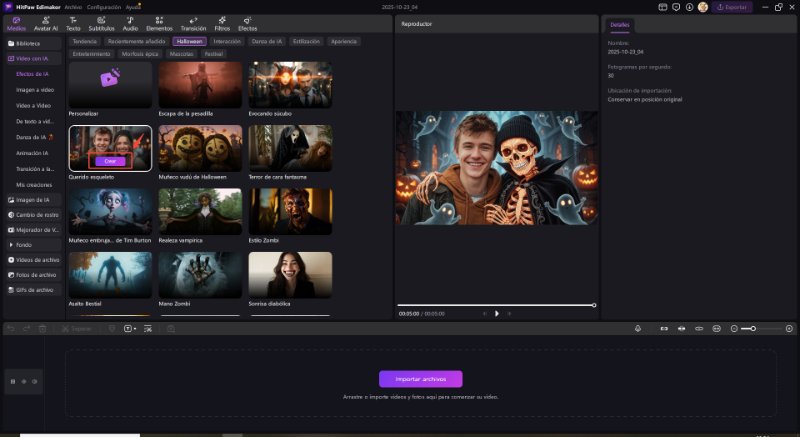Screen dimensions: 800x437
Task: Select the Sonrisa diabólica effect thumbnail
Action: 290,275
